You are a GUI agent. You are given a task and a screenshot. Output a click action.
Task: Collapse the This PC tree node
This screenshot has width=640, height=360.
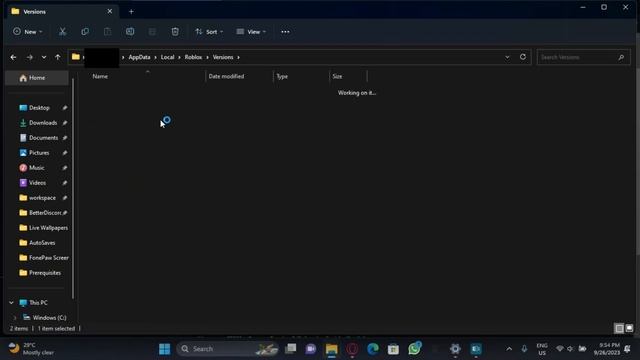(11, 303)
